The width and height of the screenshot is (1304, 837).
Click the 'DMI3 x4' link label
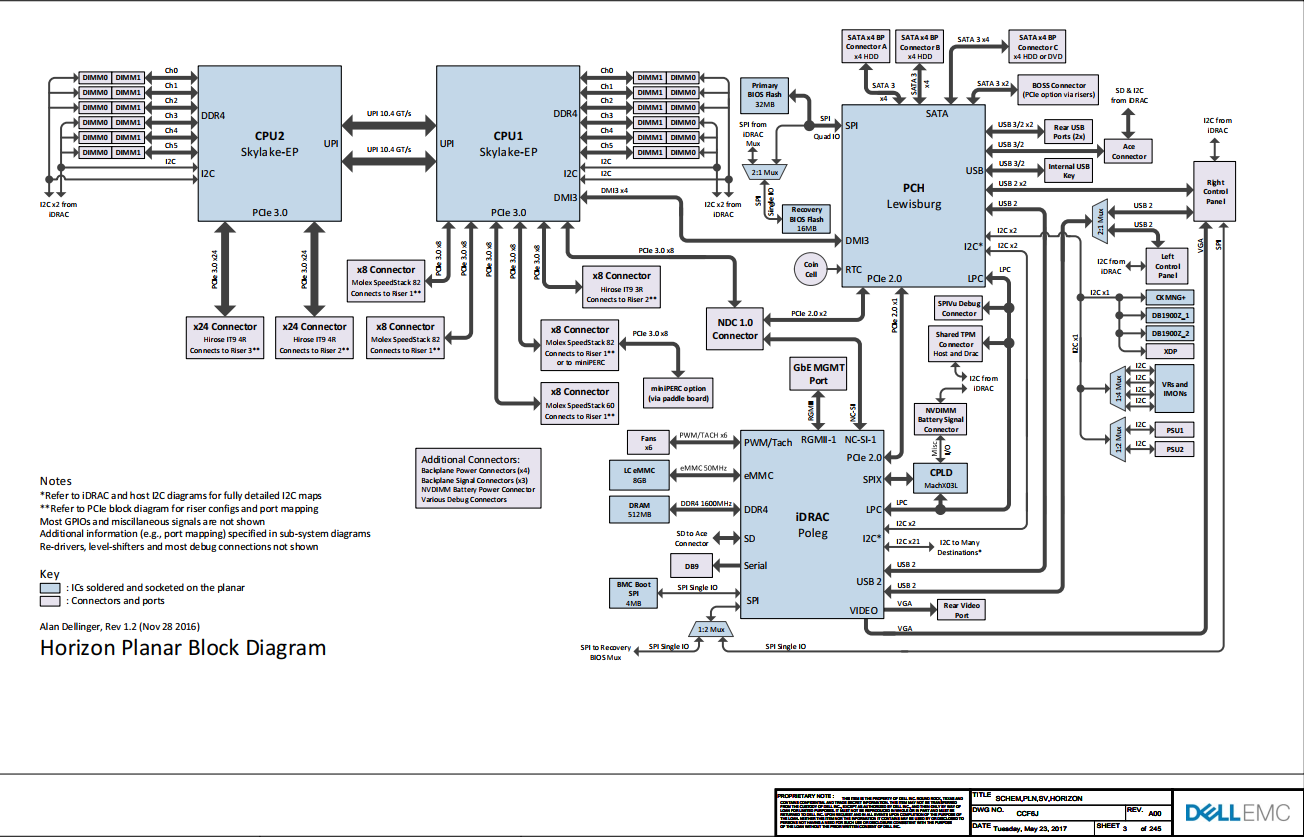coord(614,190)
